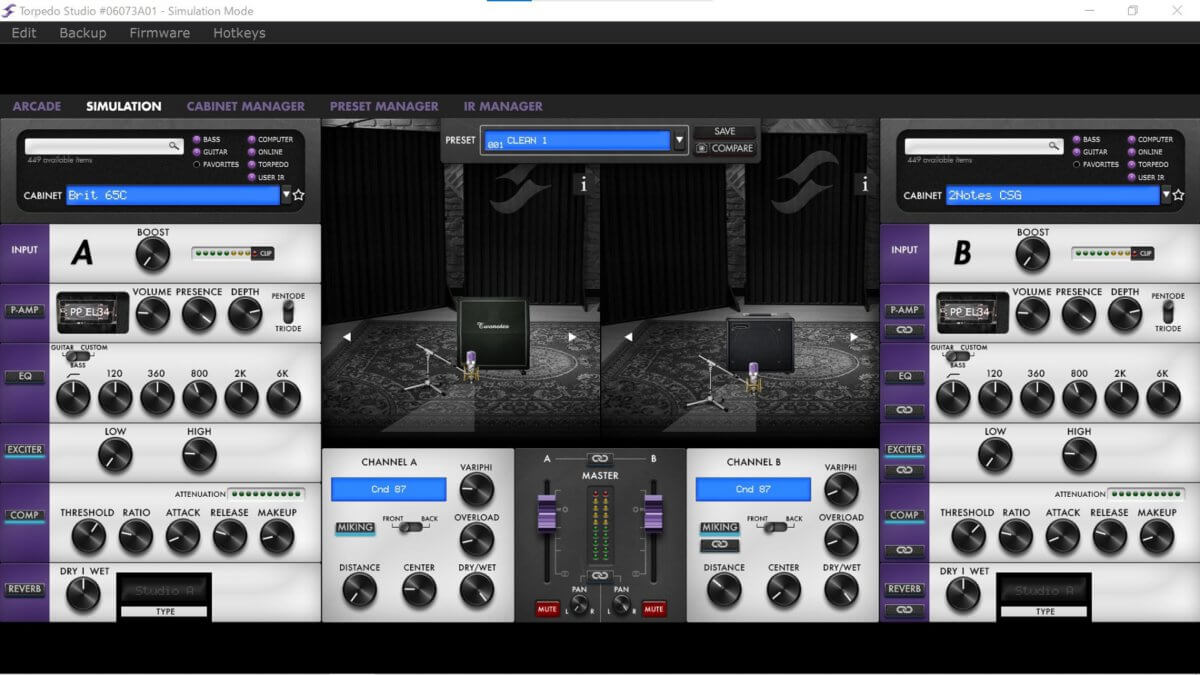Image resolution: width=1200 pixels, height=675 pixels.
Task: Click the side A cabinet search field
Action: point(104,146)
